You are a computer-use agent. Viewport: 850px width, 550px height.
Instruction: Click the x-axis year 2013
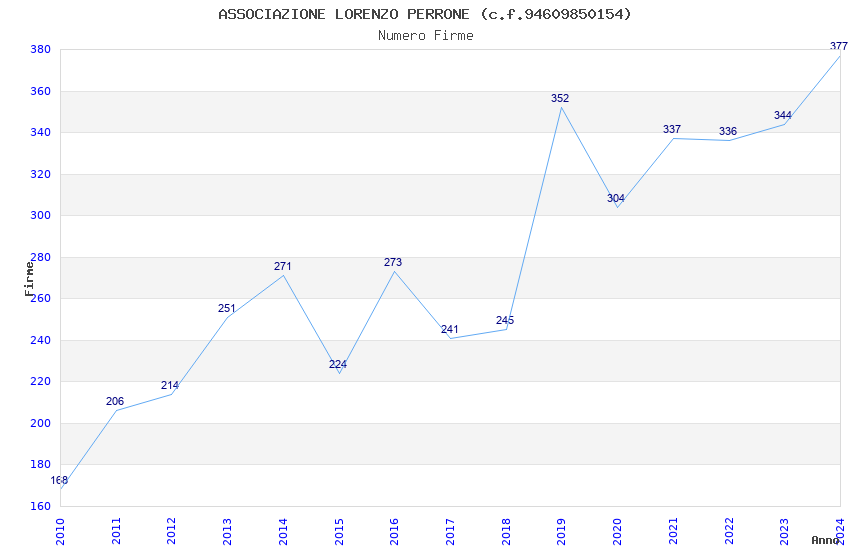tap(227, 531)
